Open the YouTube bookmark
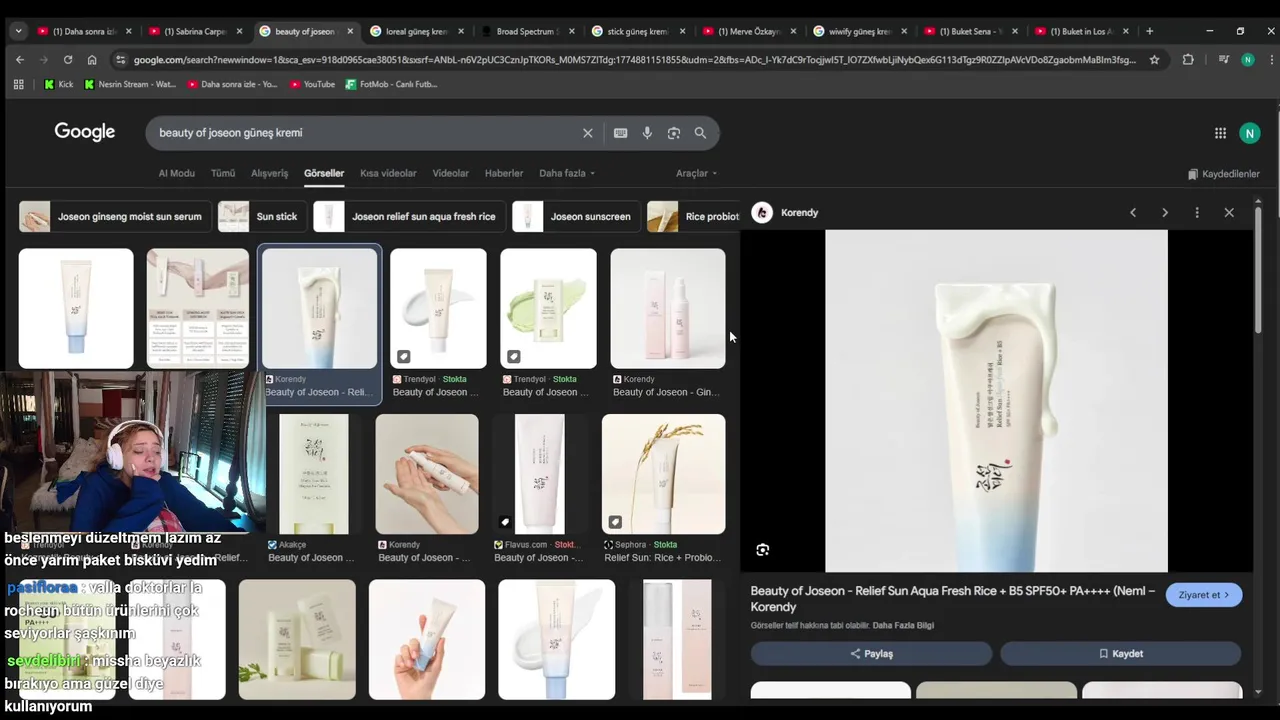This screenshot has height=720, width=1280. 312,84
